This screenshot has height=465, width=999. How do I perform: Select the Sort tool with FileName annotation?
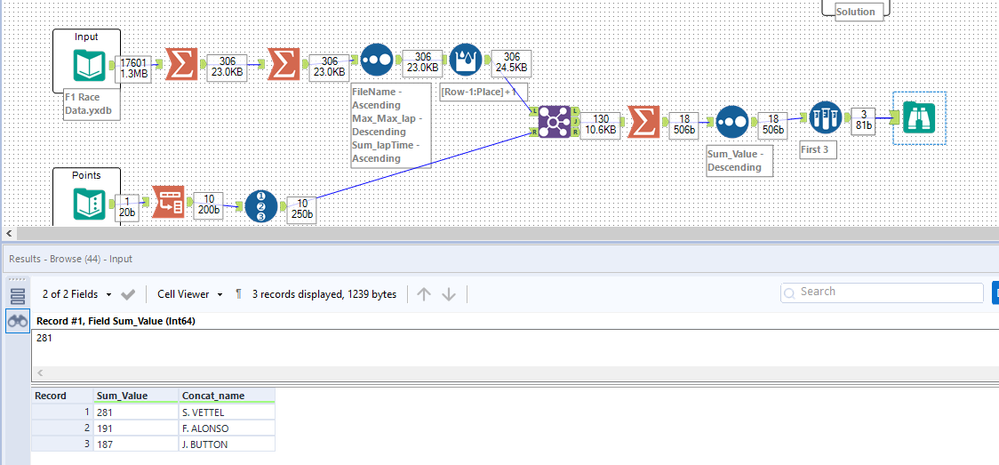[x=377, y=60]
